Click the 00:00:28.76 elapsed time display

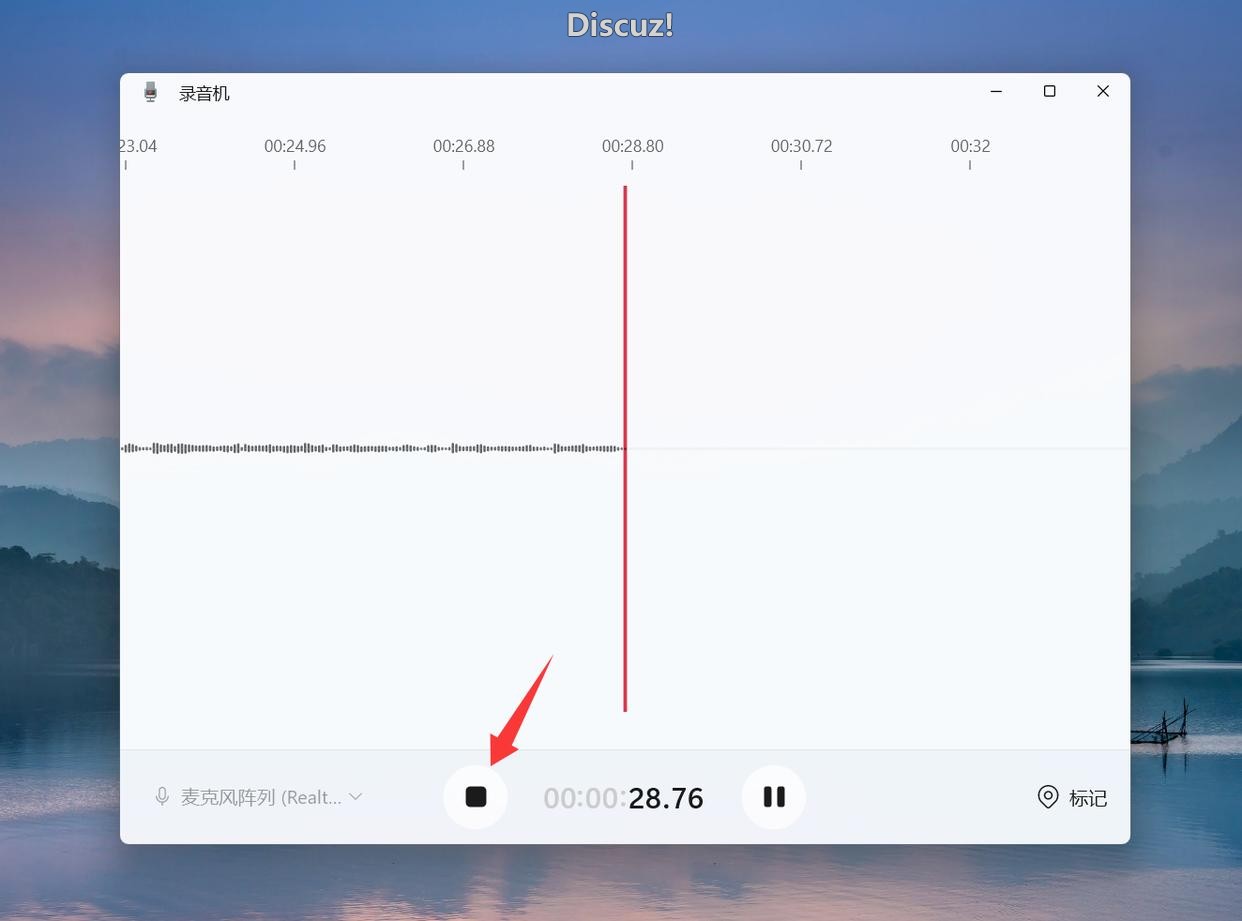click(x=623, y=798)
